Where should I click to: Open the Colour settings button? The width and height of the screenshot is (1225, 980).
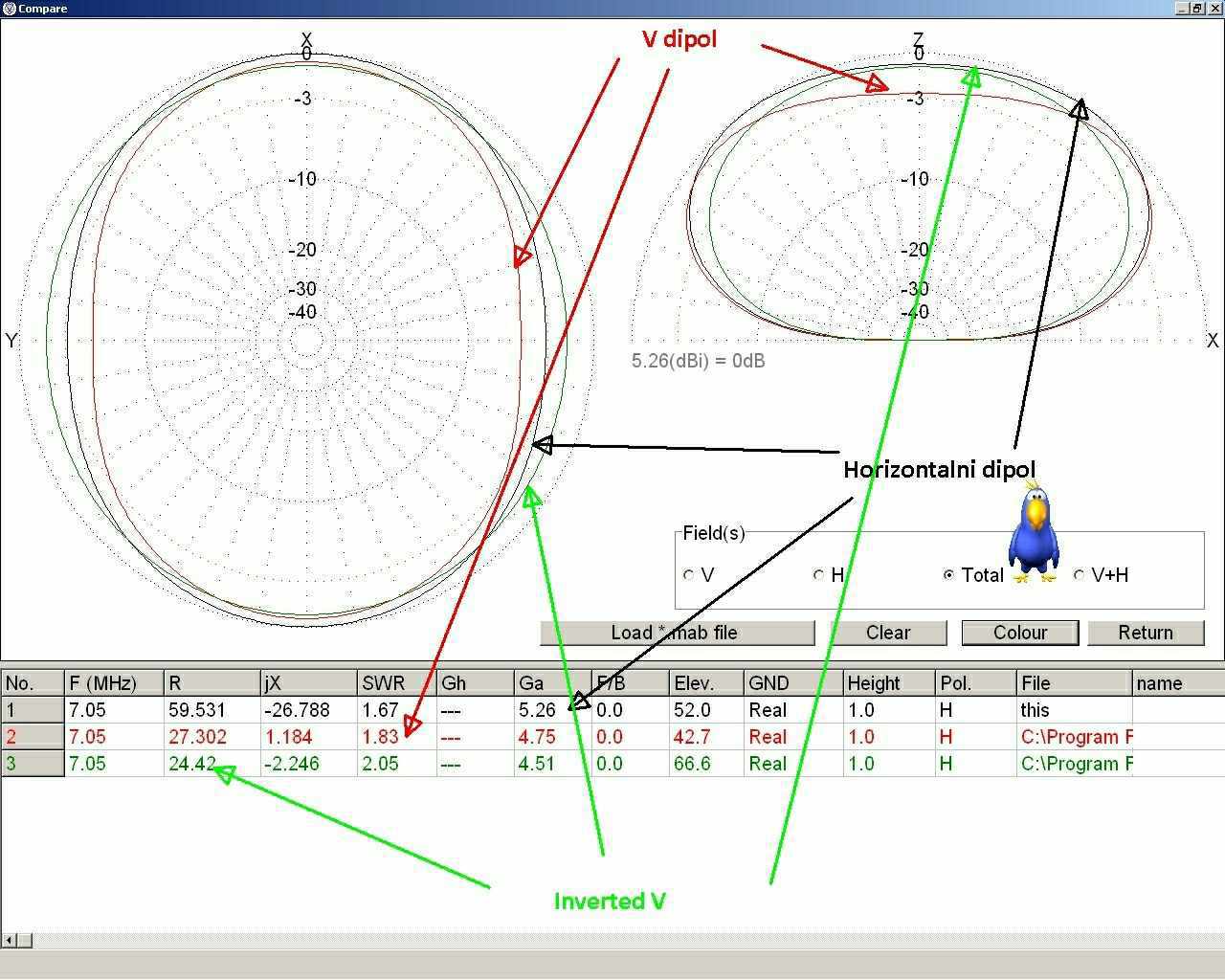click(x=1019, y=633)
